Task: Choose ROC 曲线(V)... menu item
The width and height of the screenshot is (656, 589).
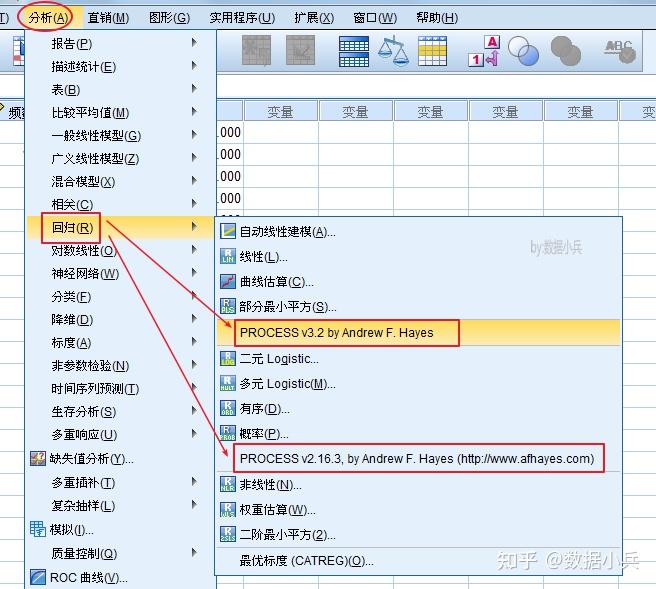Action: point(120,577)
